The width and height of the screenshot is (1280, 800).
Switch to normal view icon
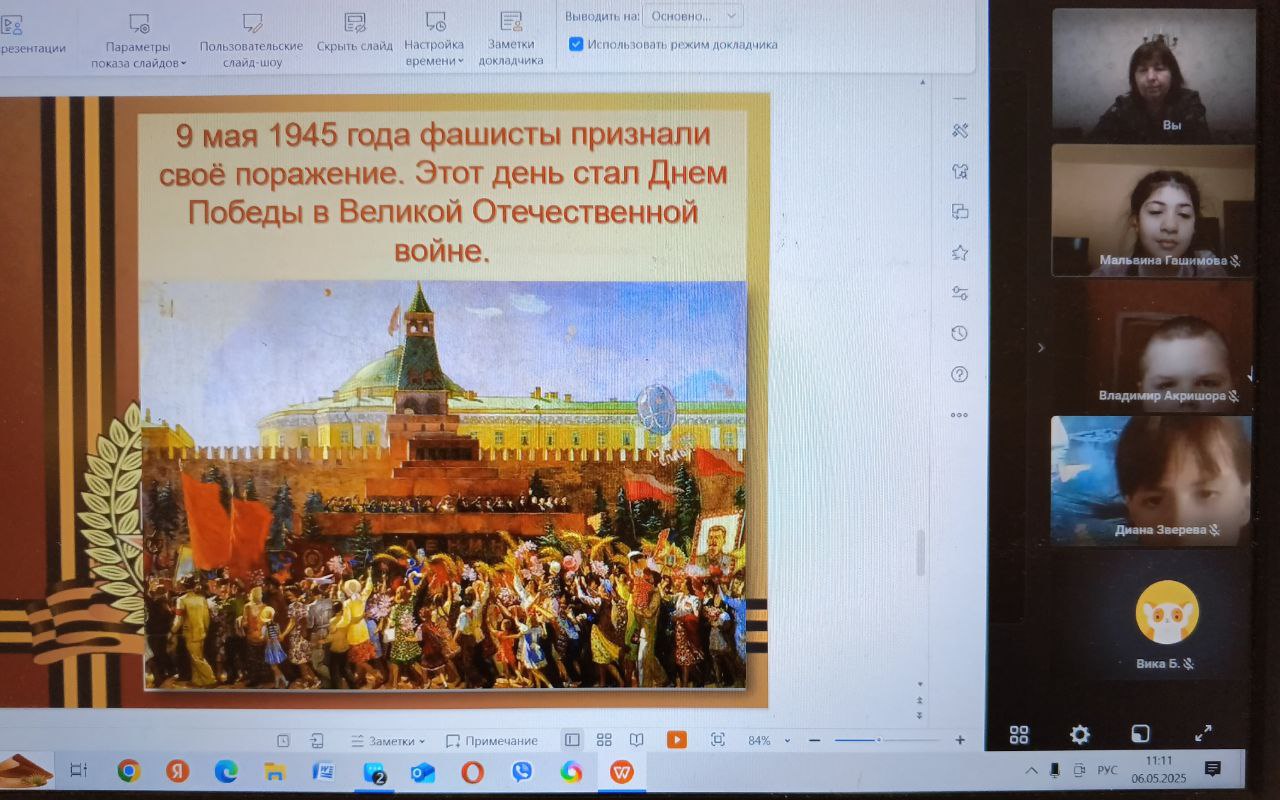pos(572,740)
